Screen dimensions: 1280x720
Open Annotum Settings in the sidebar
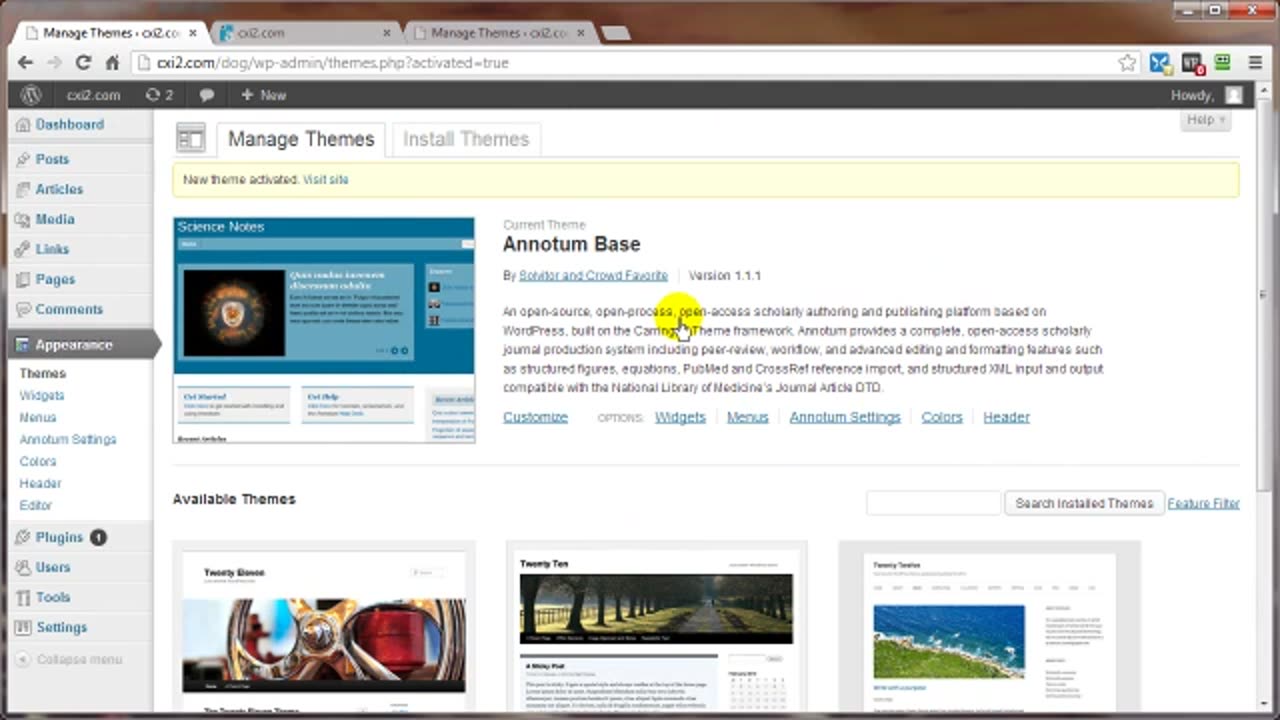tap(68, 439)
